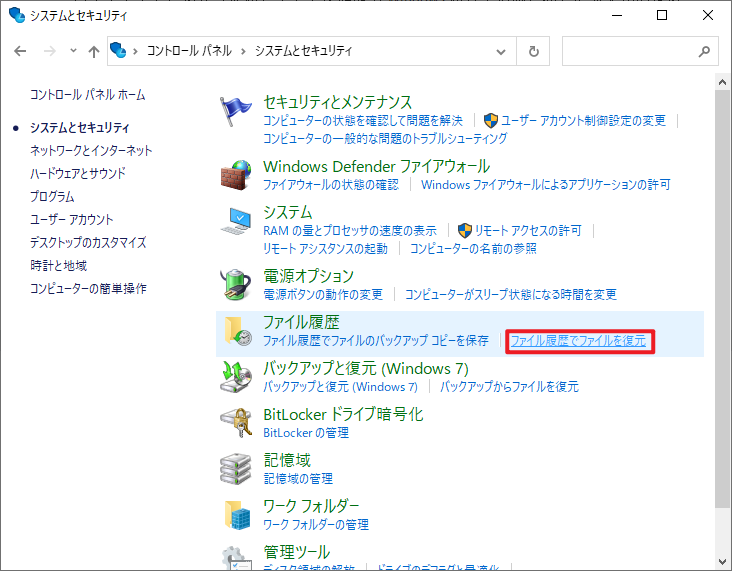Open ユーザー アカウント制御設定の変更 link
Image resolution: width=732 pixels, height=571 pixels.
click(583, 121)
